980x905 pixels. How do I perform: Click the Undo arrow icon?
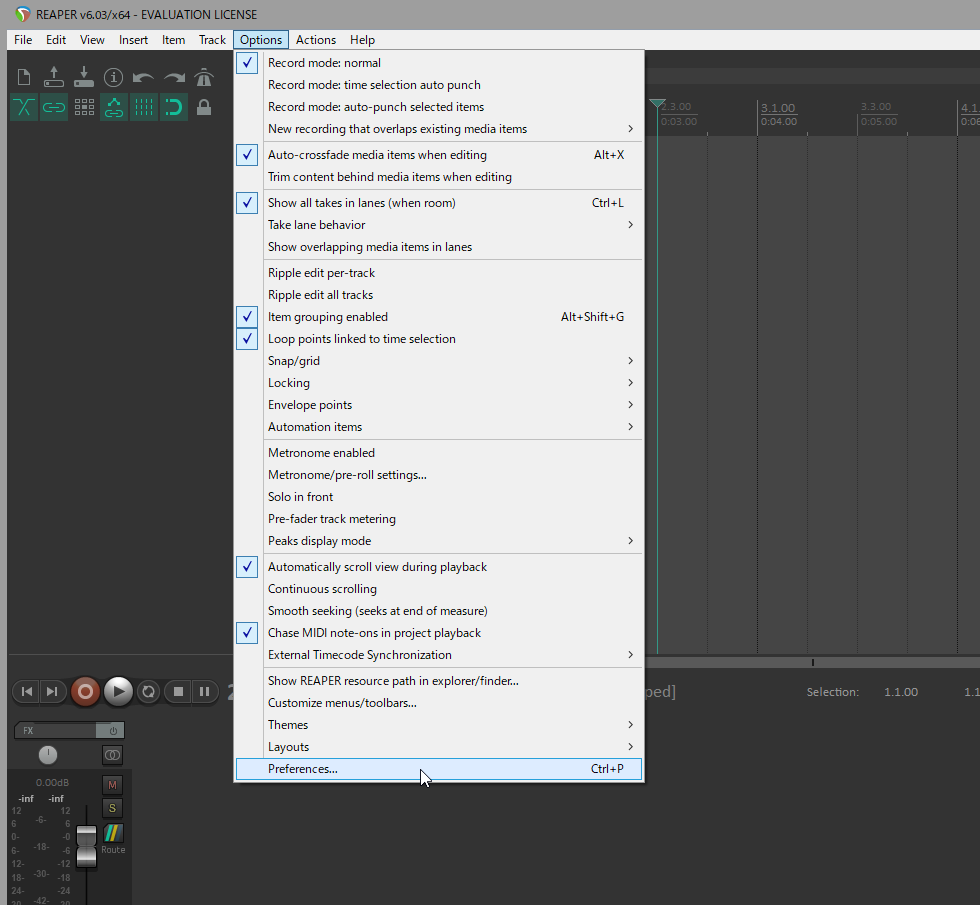point(144,78)
